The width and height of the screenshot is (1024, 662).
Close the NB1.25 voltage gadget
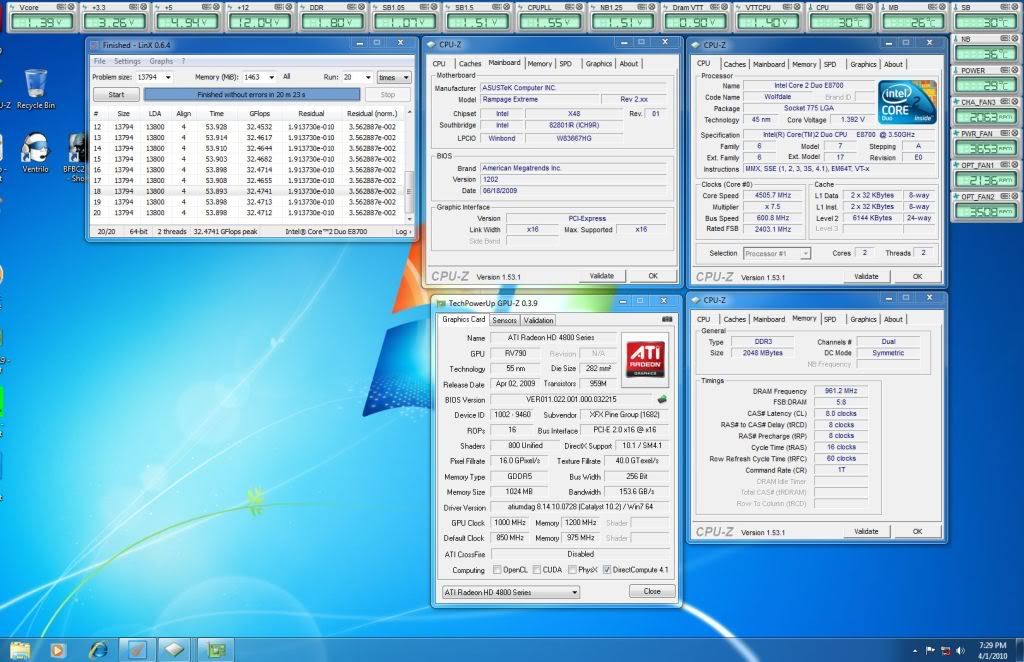click(652, 7)
